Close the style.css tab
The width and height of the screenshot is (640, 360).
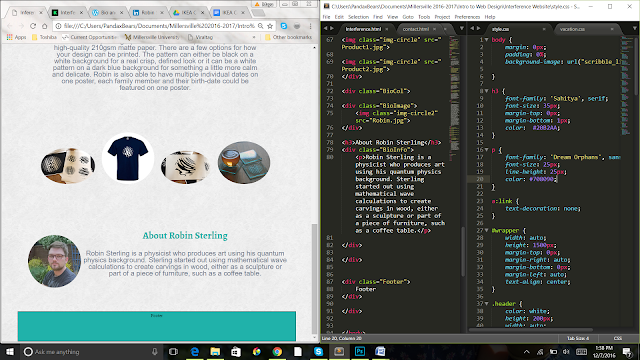pyautogui.click(x=544, y=29)
